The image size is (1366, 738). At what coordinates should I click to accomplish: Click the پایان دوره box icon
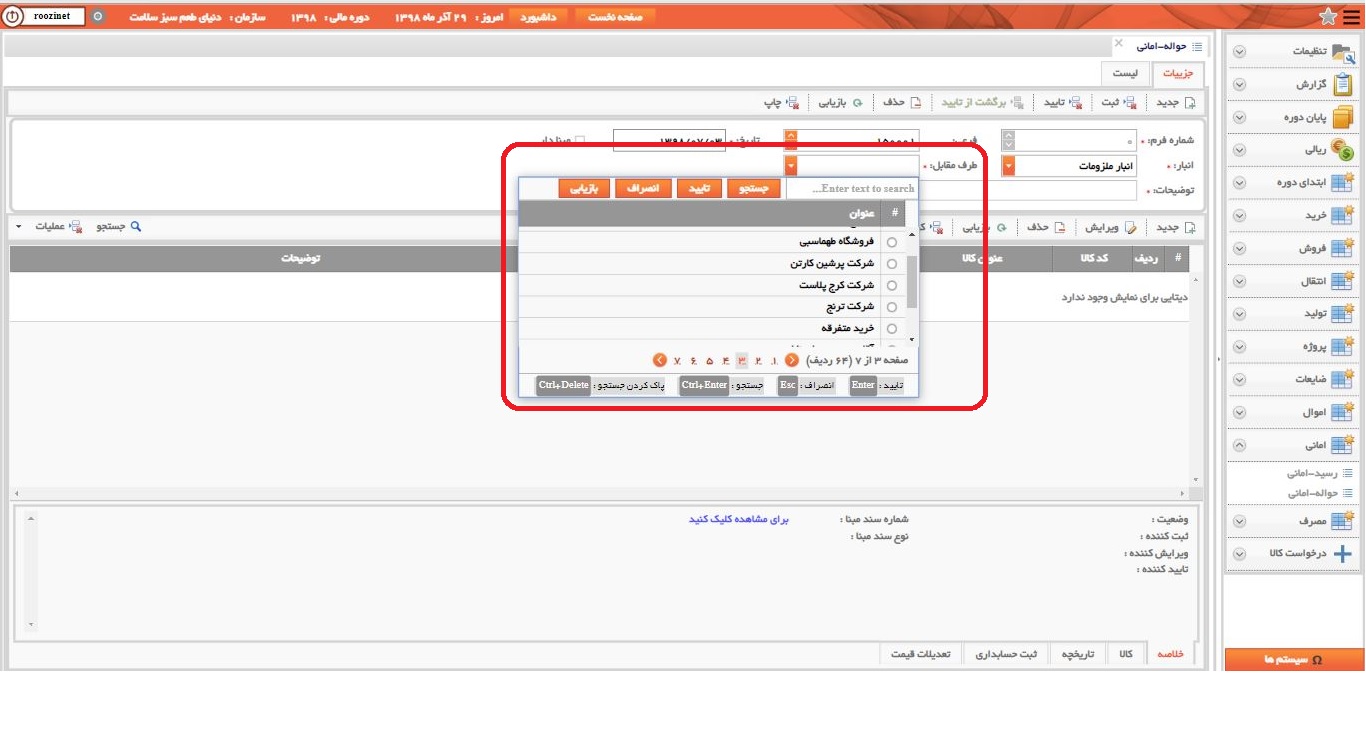click(1343, 117)
